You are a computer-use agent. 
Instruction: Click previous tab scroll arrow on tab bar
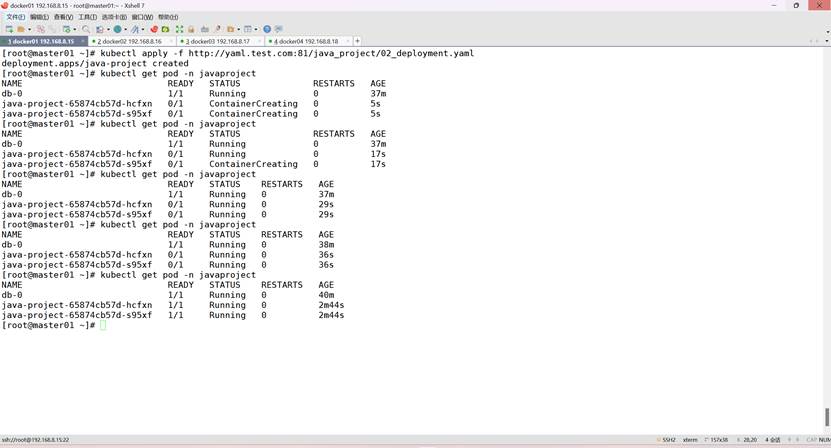pos(811,41)
